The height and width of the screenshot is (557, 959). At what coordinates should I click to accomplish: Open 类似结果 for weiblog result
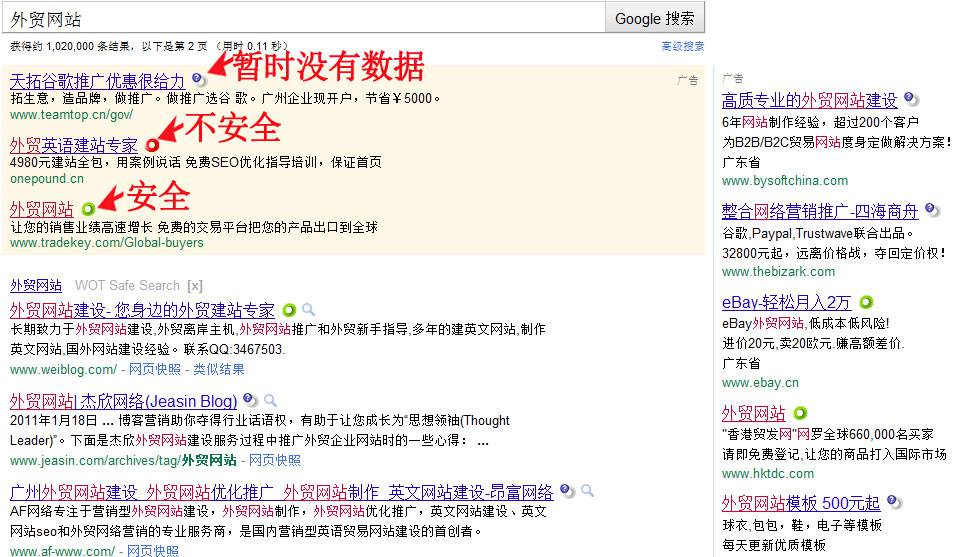tap(219, 369)
